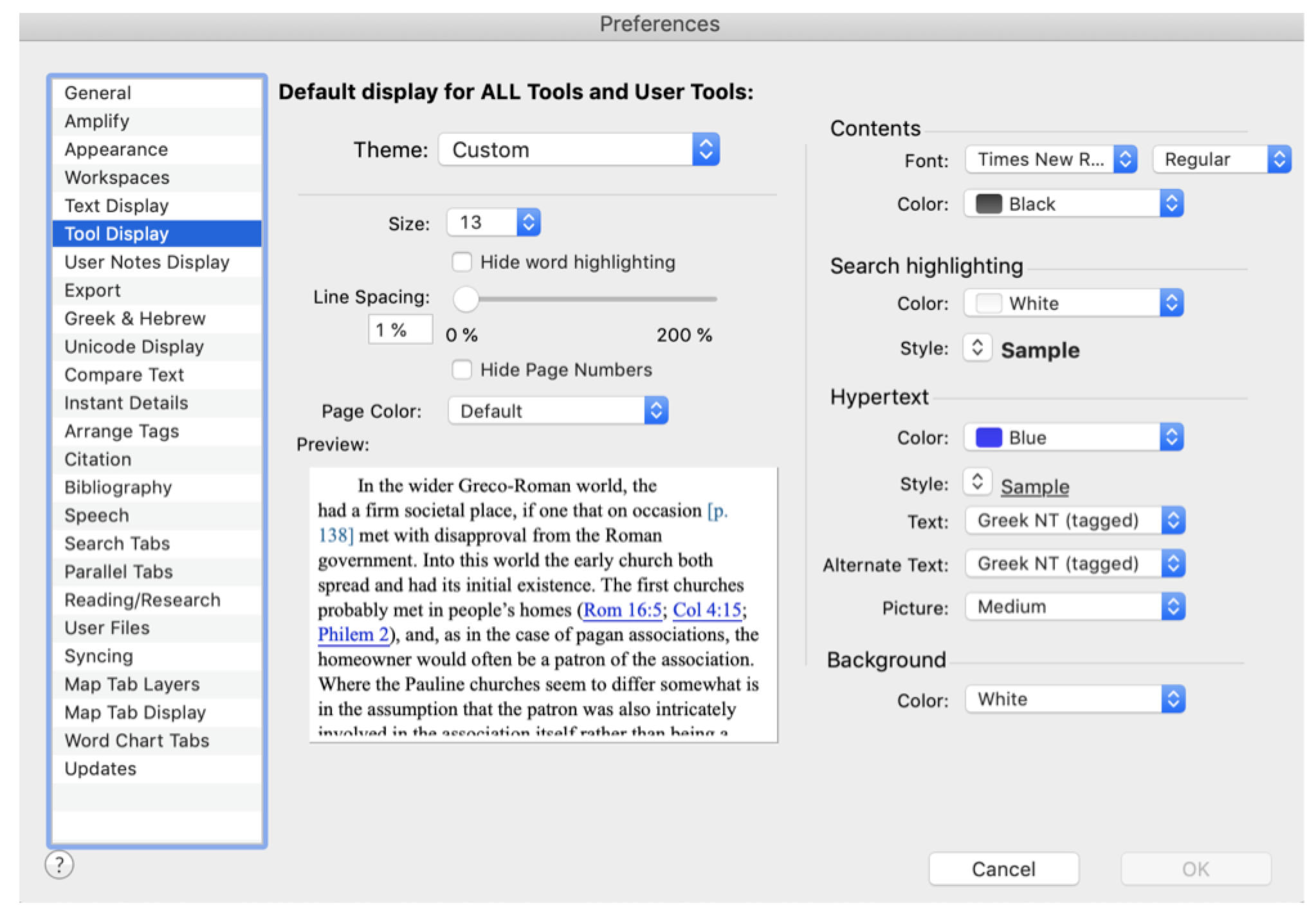
Task: Click the blue Hypertext color swatch
Action: coord(989,437)
